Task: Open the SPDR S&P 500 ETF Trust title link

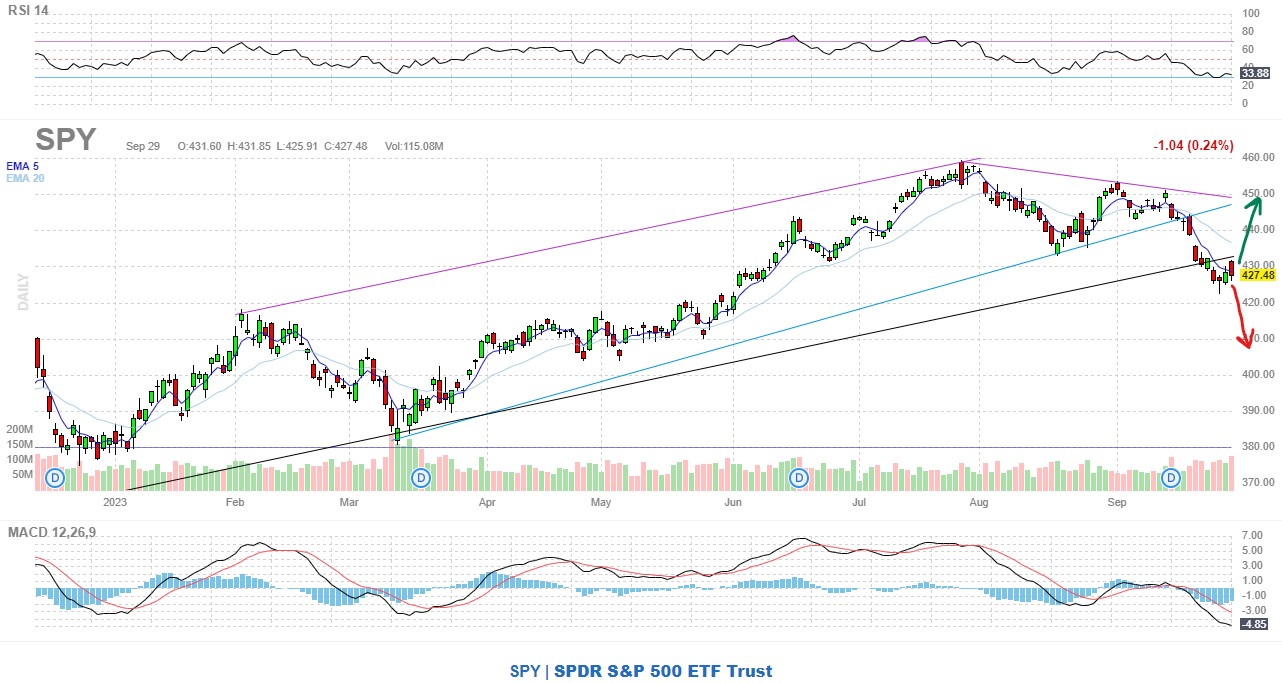Action: (663, 671)
